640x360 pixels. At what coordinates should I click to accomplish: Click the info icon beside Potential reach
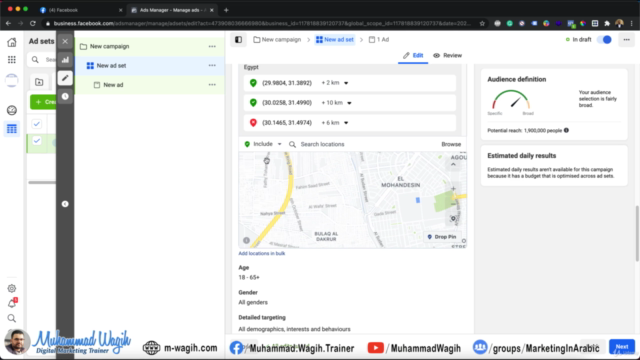coord(566,130)
